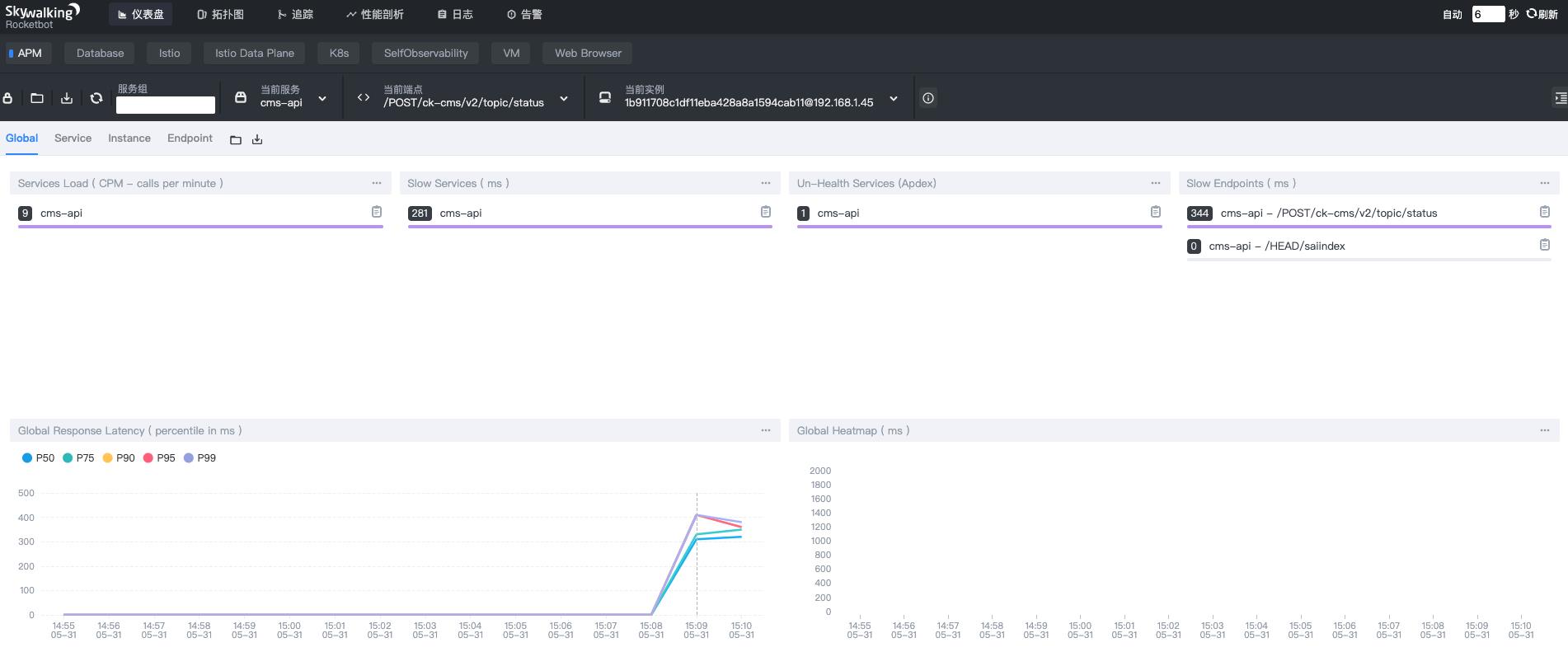Click the 服务组 service group input
Image resolution: width=1568 pixels, height=666 pixels.
[166, 105]
